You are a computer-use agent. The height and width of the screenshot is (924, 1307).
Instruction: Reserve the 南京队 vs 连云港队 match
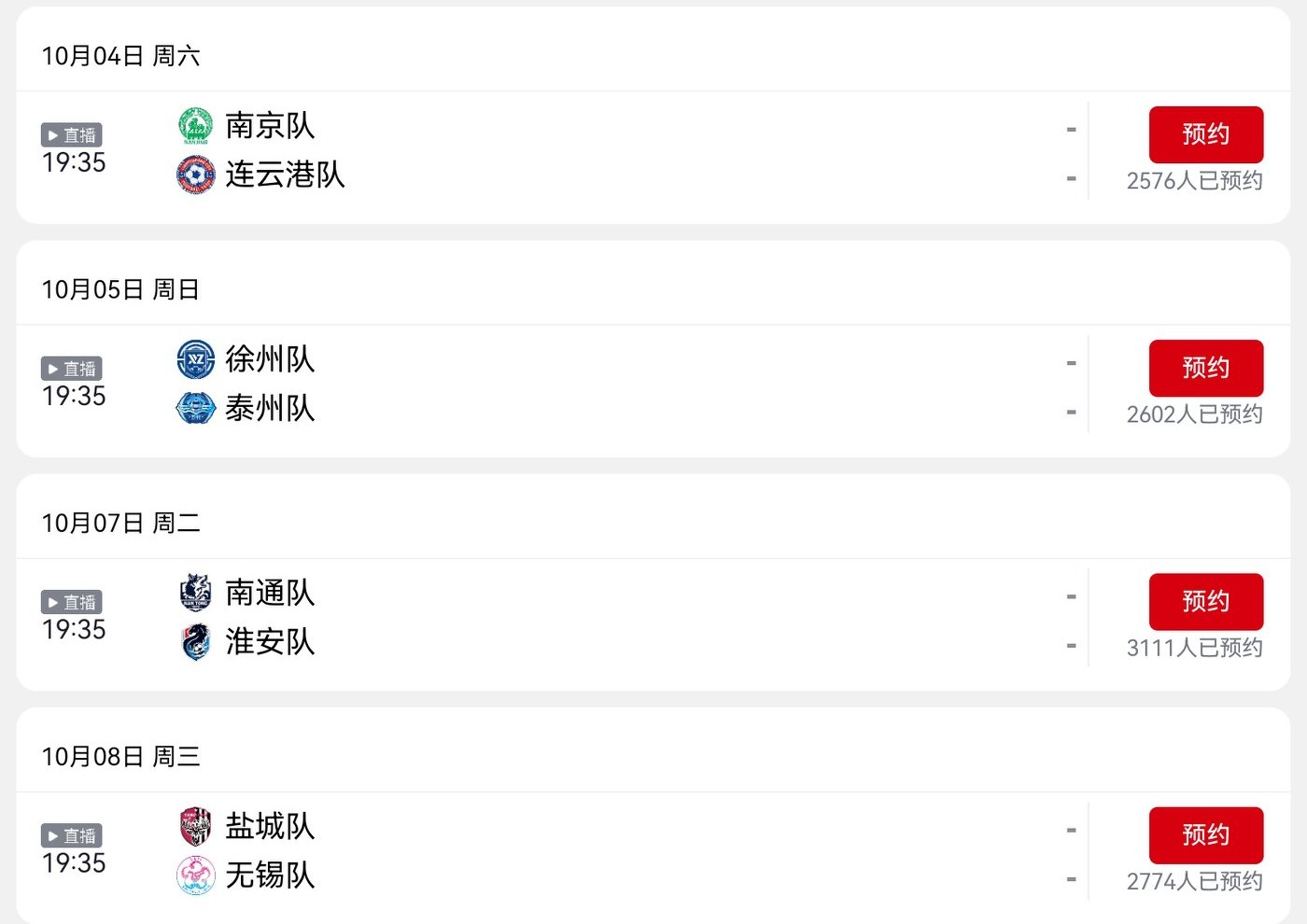1205,134
